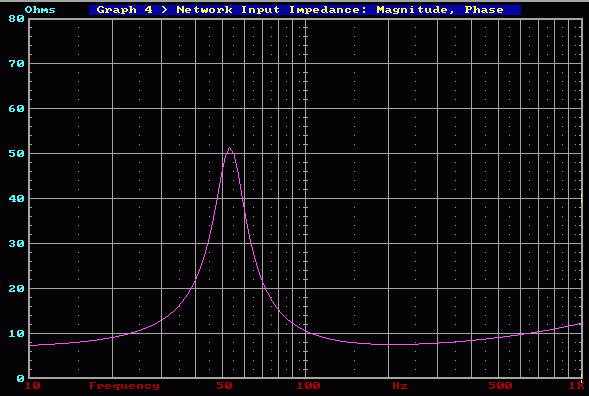Click the red '100' frequency label
The height and width of the screenshot is (396, 589).
pos(308,386)
